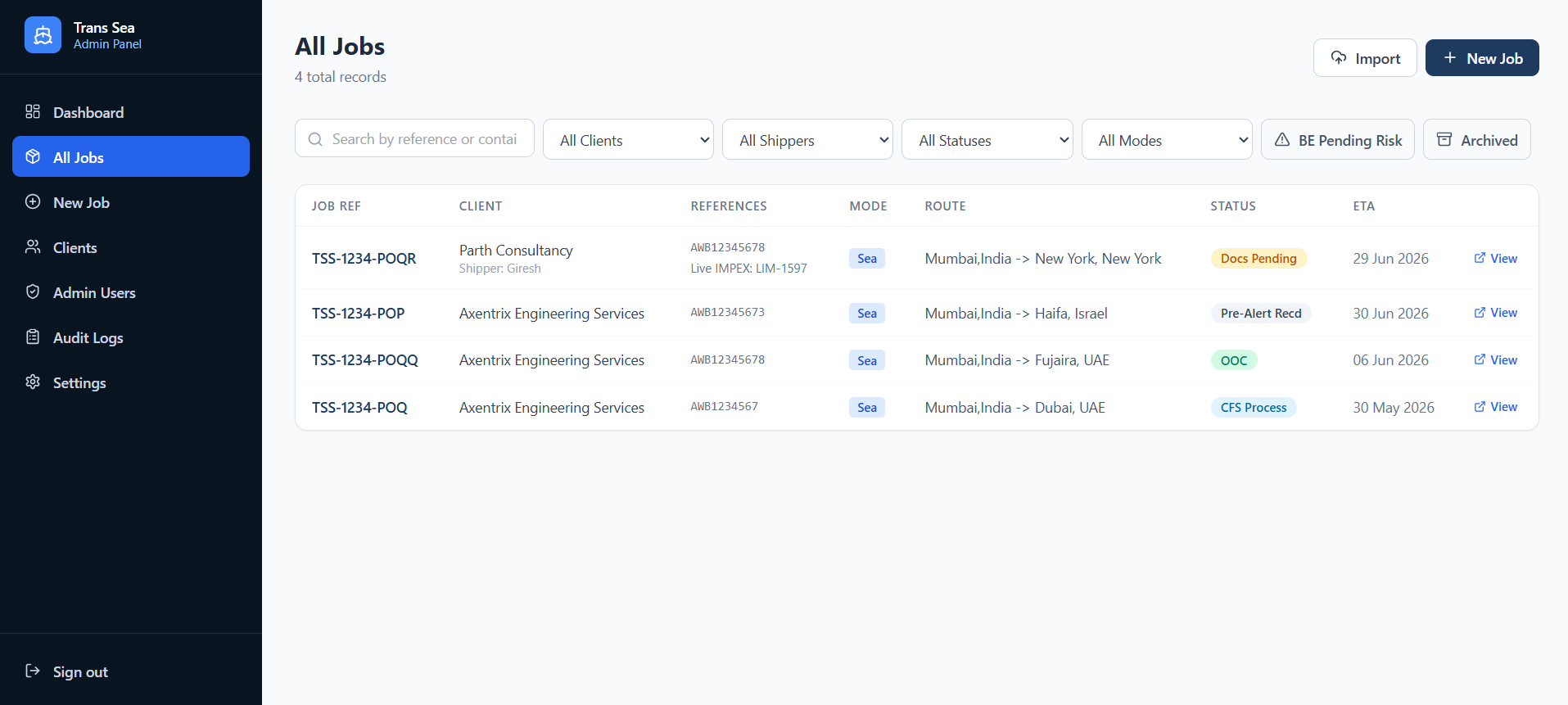1568x705 pixels.
Task: View job TSS-1234-POP
Action: click(1496, 312)
